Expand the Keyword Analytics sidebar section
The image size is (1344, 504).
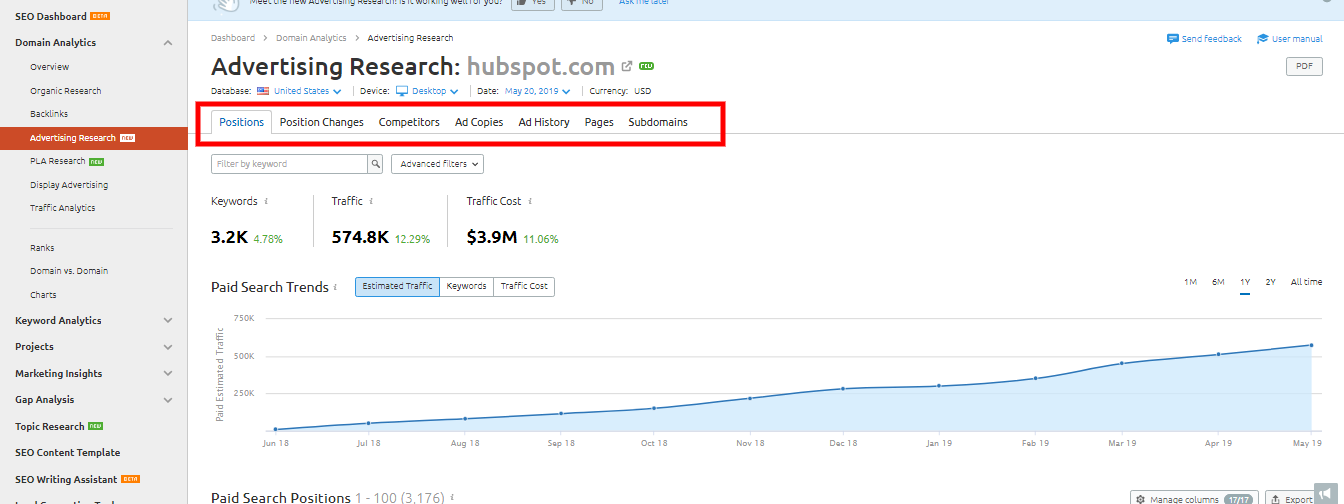click(168, 321)
